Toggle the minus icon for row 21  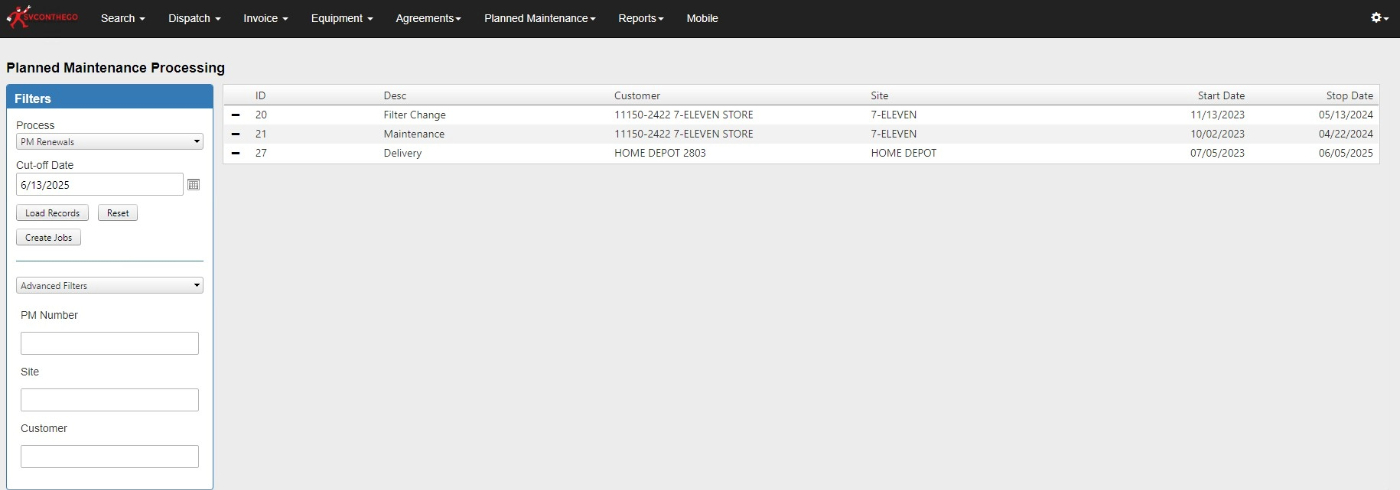[236, 134]
